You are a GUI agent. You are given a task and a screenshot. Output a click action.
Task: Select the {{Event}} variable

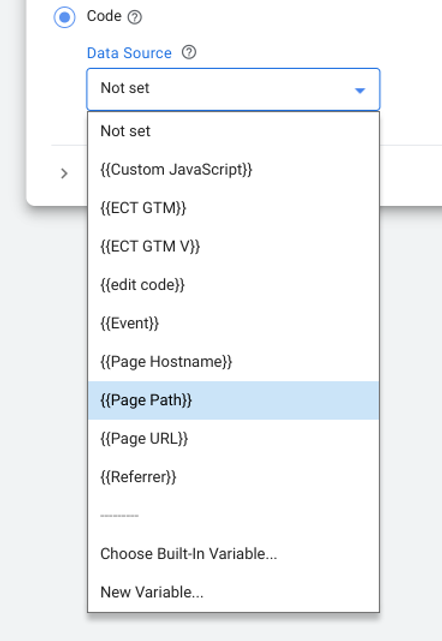[x=233, y=323]
